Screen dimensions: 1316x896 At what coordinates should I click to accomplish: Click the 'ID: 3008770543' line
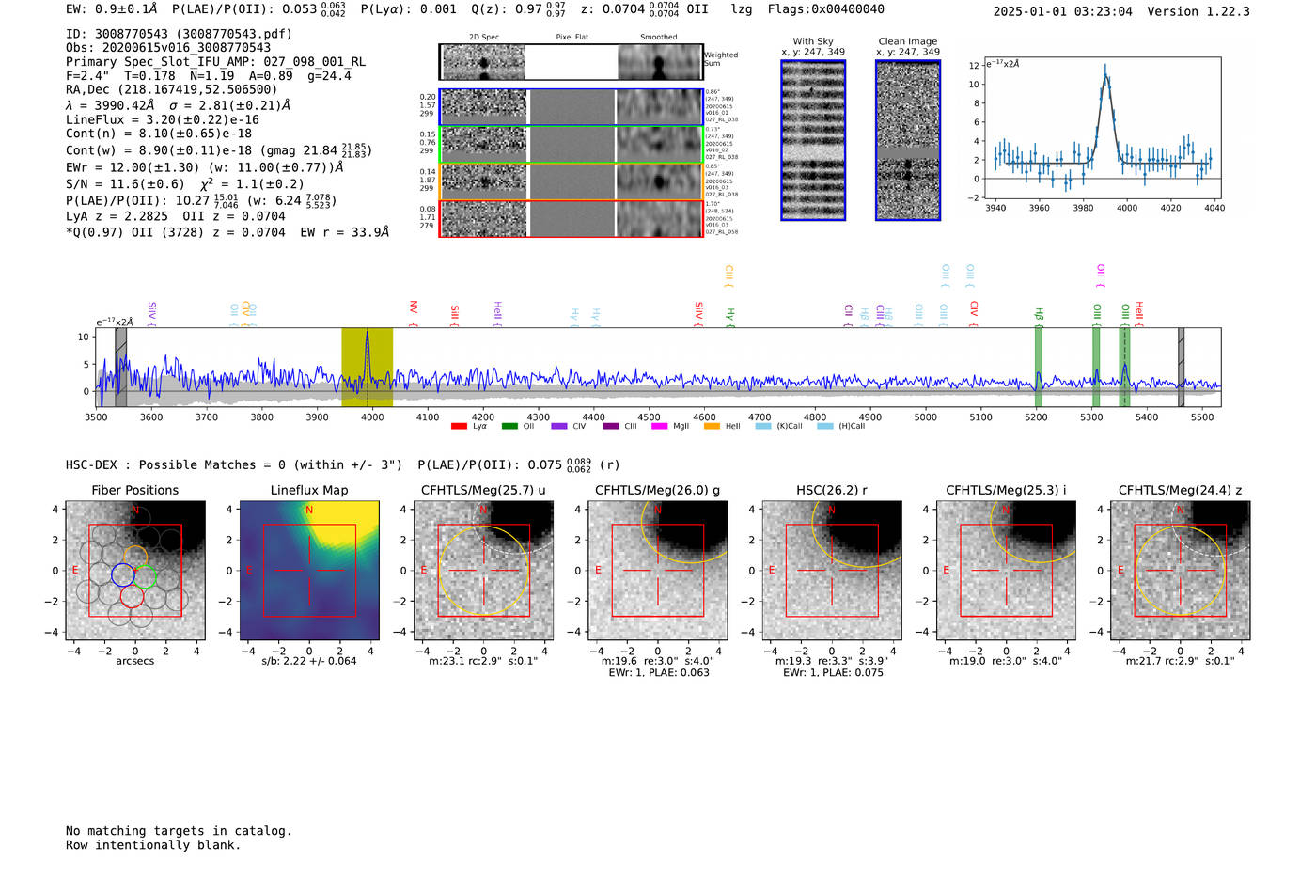click(x=179, y=34)
